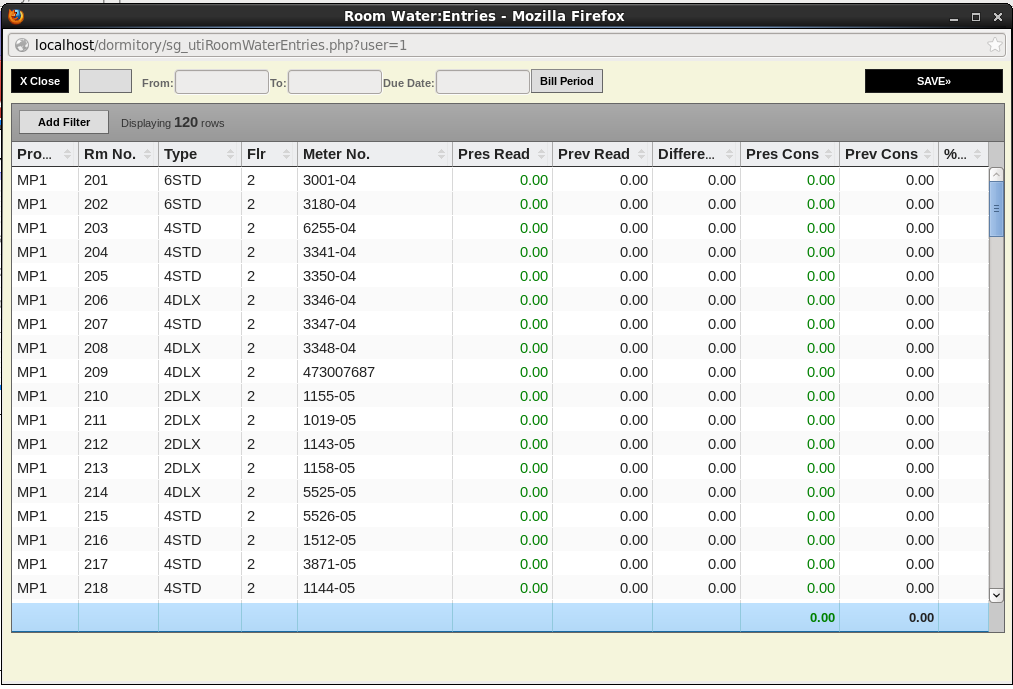1013x689 pixels.
Task: Click the sort arrows on the Meter No. column
Action: [x=442, y=154]
